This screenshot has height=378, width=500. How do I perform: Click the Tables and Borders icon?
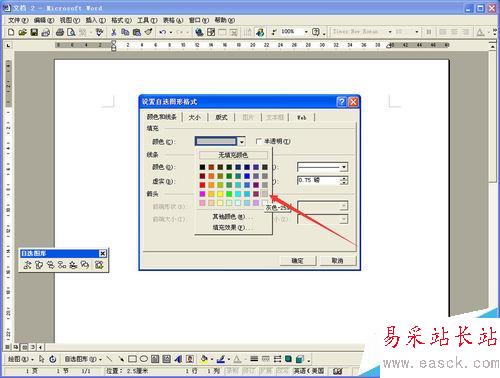click(x=211, y=32)
